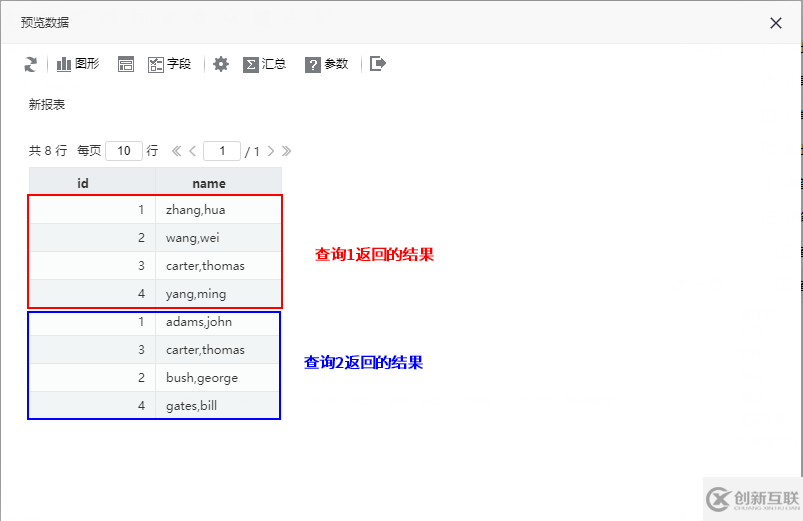Open the 图形 chart view

(78, 64)
